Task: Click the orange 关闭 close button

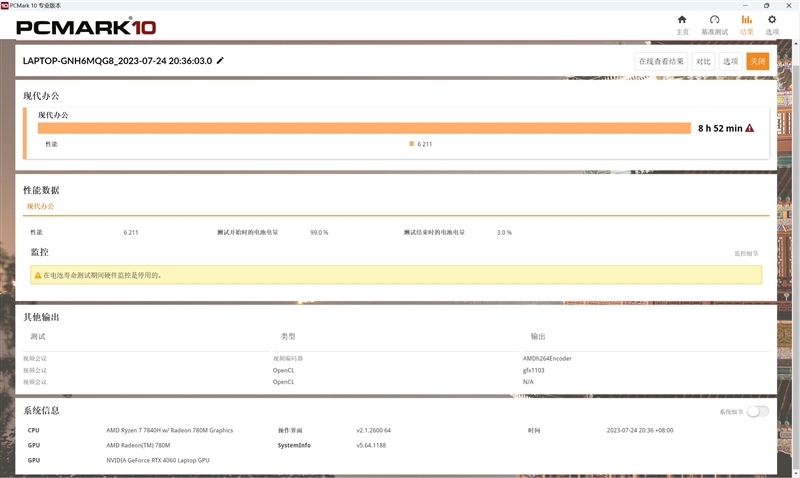Action: coord(758,61)
